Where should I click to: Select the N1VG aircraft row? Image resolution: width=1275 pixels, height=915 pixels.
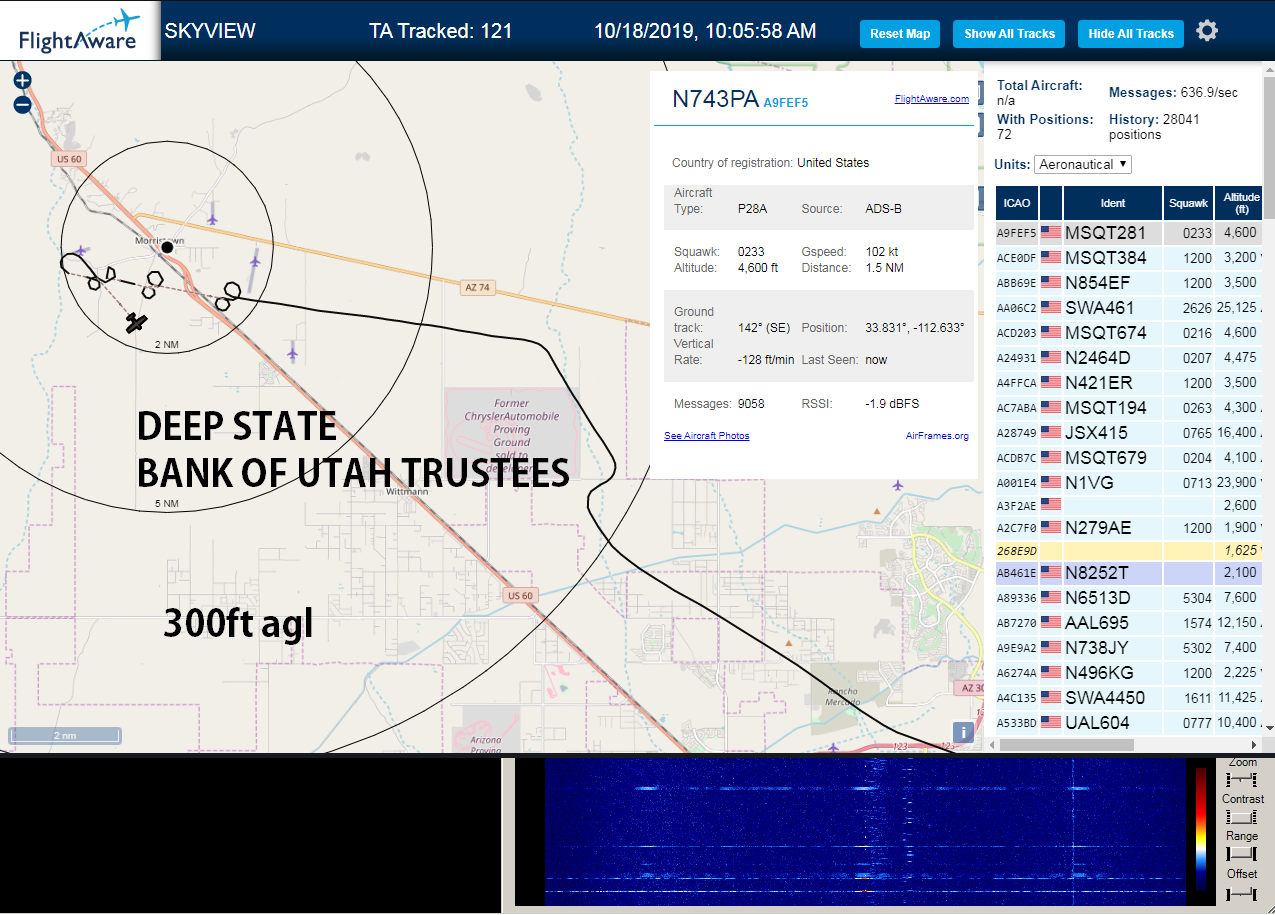tap(1128, 482)
